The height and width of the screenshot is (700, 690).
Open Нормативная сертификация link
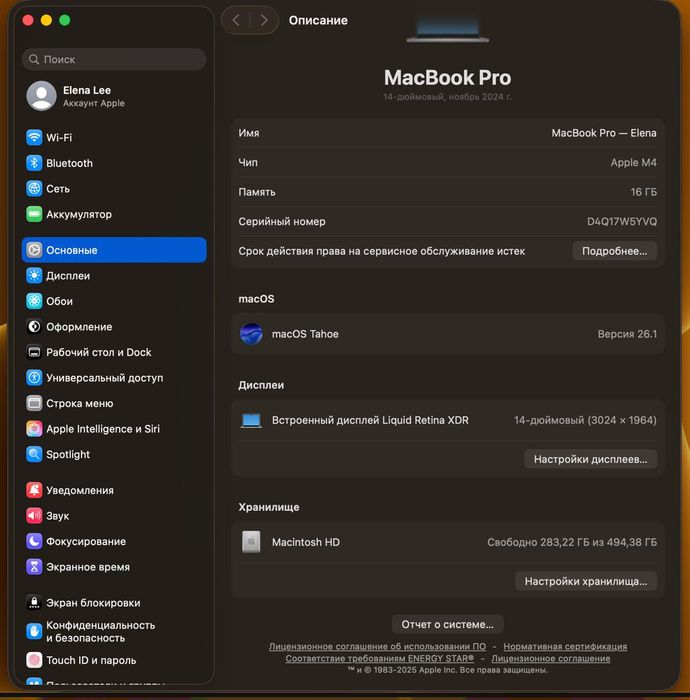pyautogui.click(x=565, y=646)
